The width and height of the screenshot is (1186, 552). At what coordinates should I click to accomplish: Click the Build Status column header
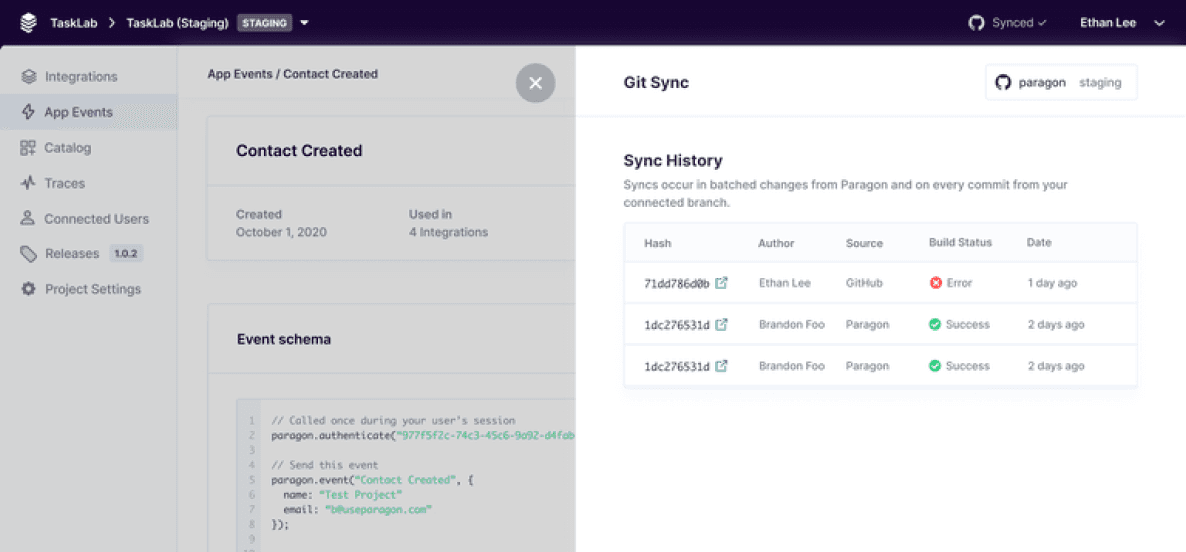[960, 243]
